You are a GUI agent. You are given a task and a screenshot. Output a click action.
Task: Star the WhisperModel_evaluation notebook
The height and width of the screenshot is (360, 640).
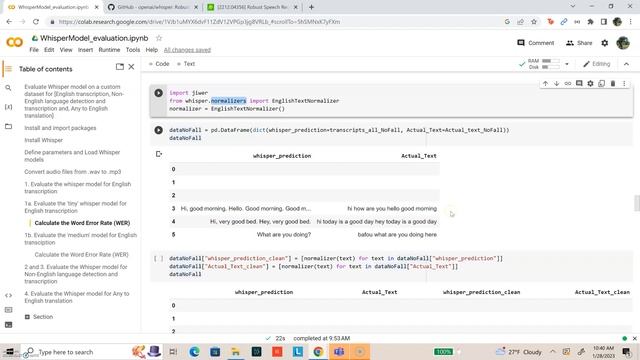point(159,38)
